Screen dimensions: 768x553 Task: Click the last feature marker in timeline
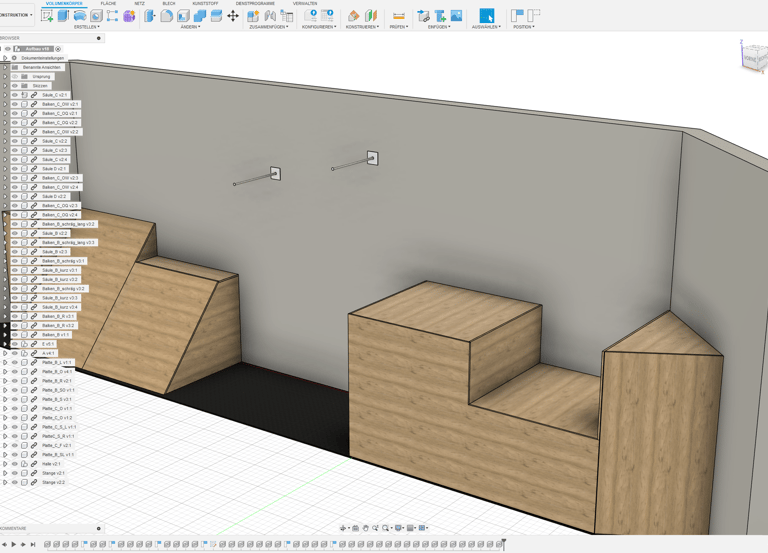(498, 545)
